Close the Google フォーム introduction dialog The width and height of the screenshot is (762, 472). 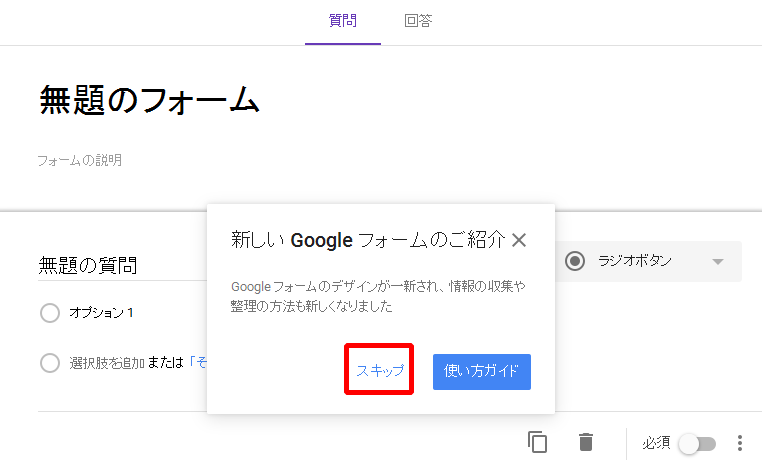pos(519,240)
